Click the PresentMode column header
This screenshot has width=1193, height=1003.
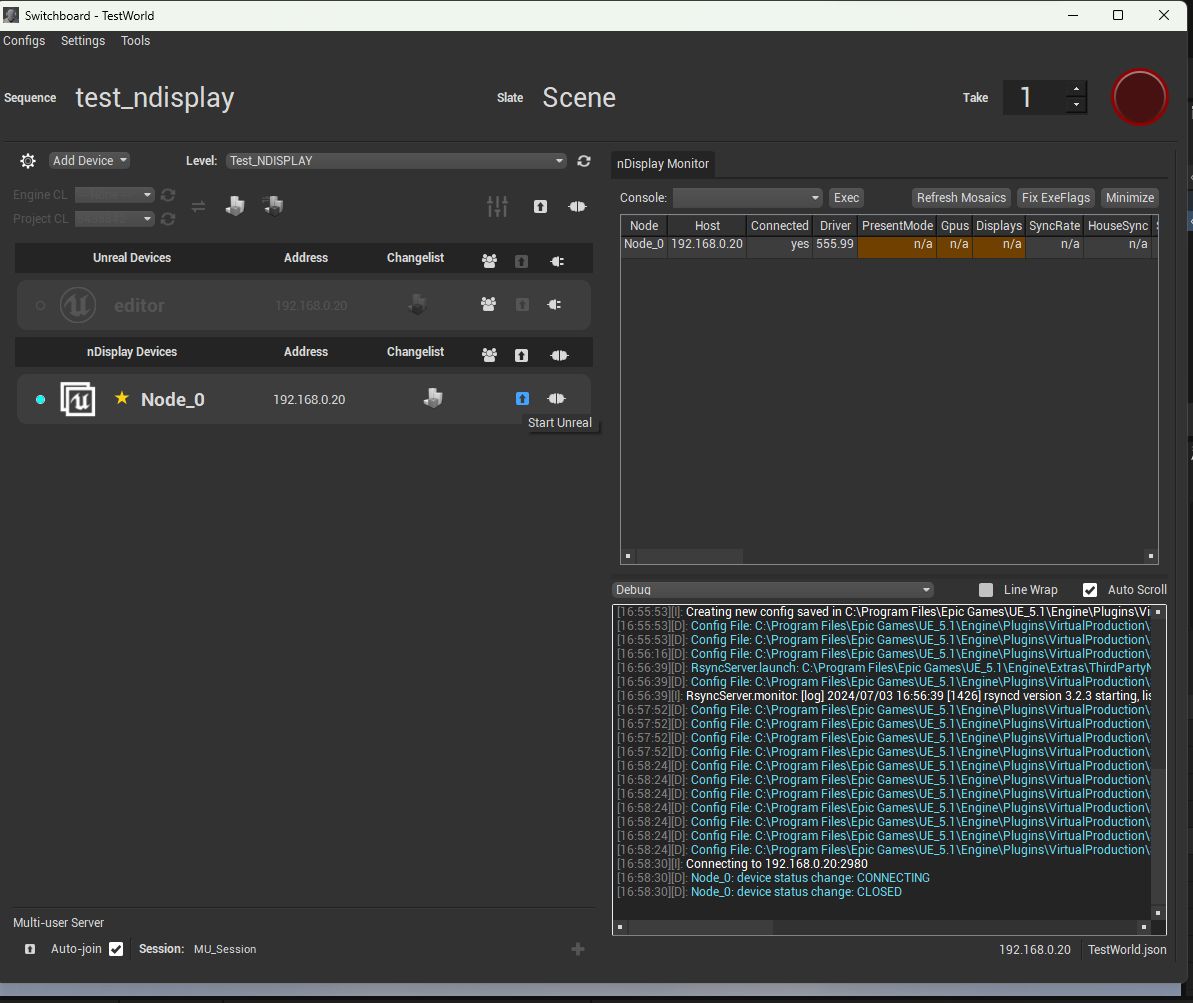tap(897, 225)
